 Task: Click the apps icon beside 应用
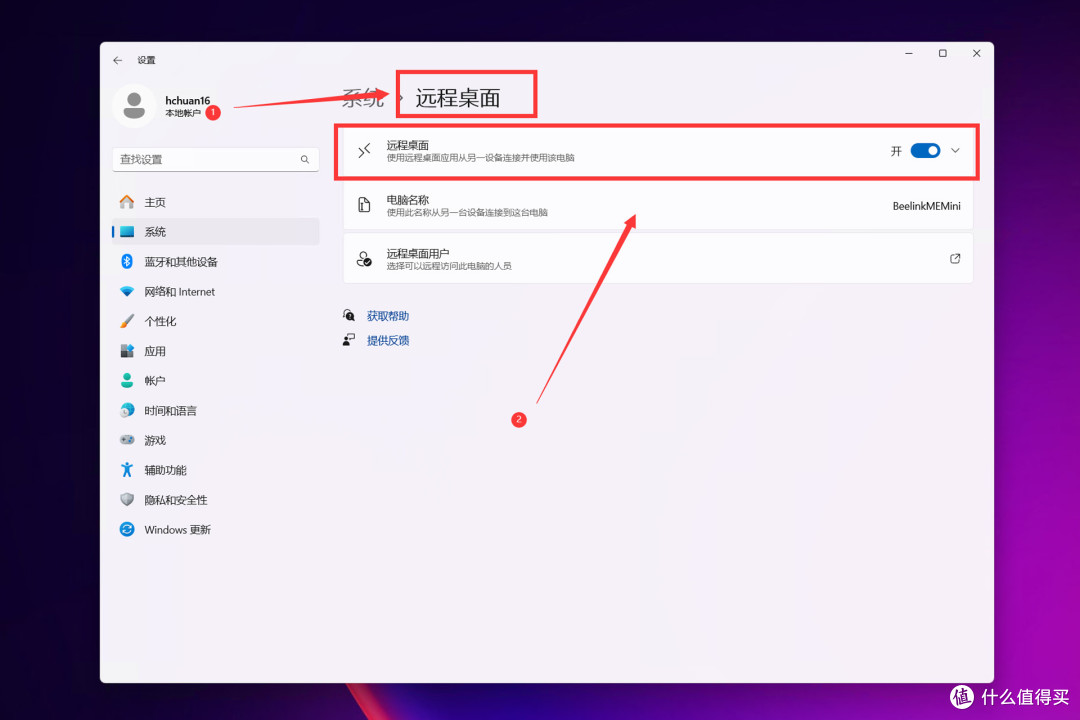(x=127, y=351)
